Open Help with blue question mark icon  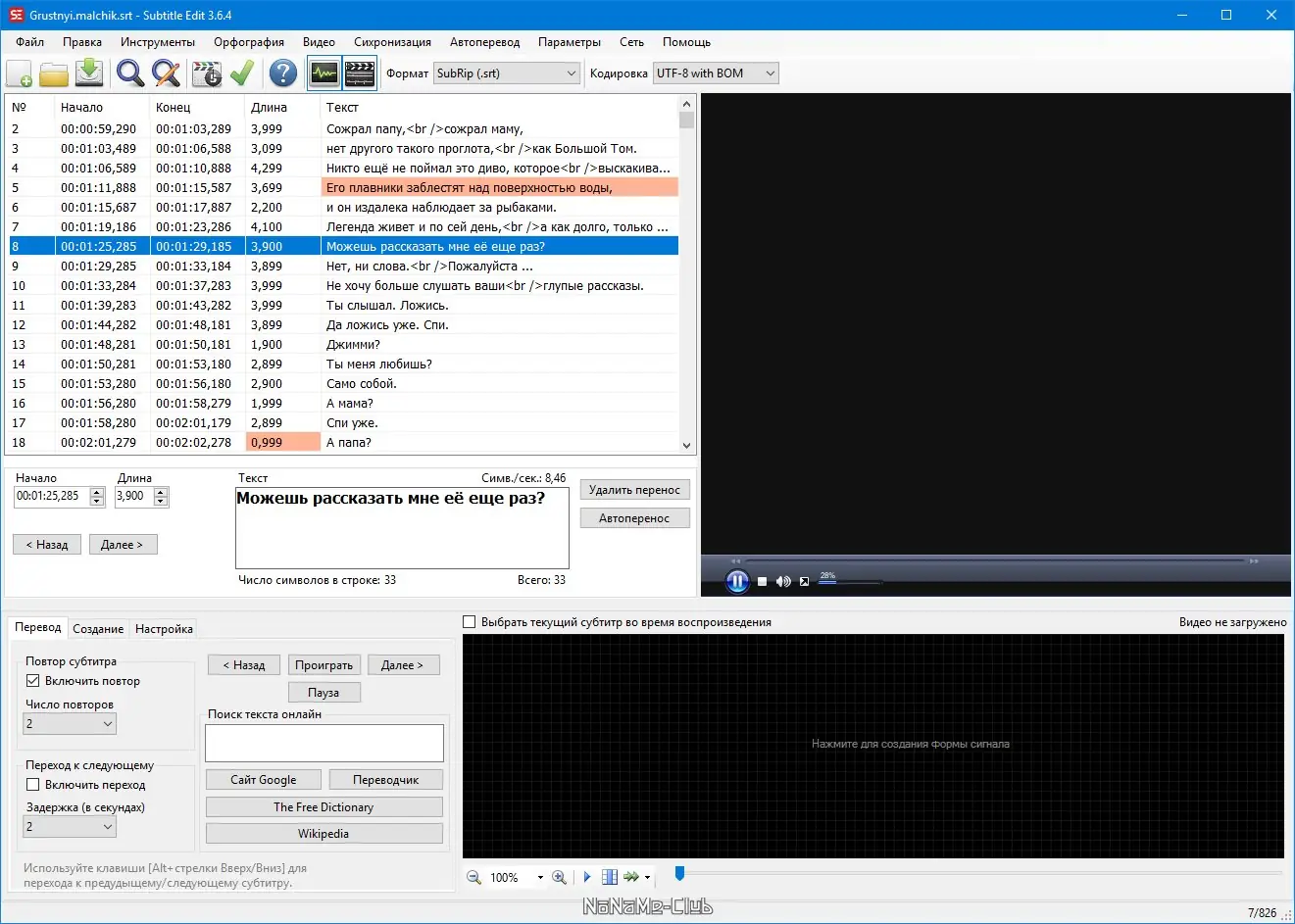click(282, 73)
